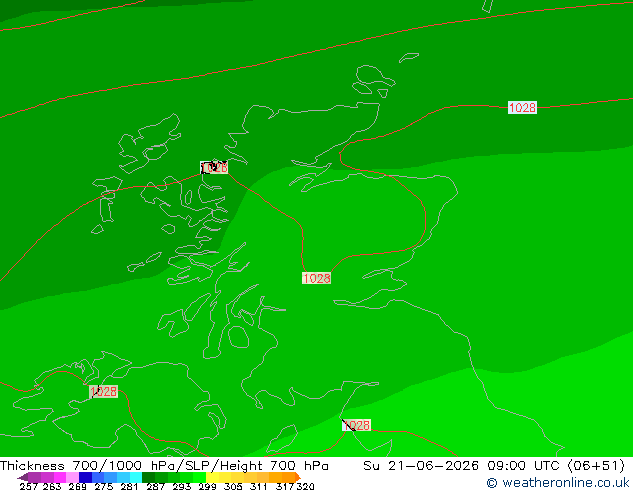
Task: Click the 1028 label near the Solway Firth
Action: (356, 425)
